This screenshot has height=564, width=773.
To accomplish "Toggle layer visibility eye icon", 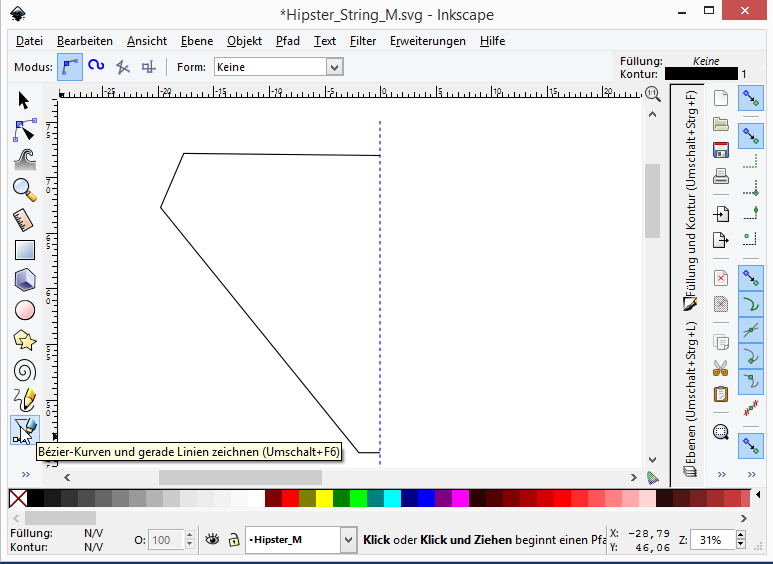I will [x=212, y=540].
